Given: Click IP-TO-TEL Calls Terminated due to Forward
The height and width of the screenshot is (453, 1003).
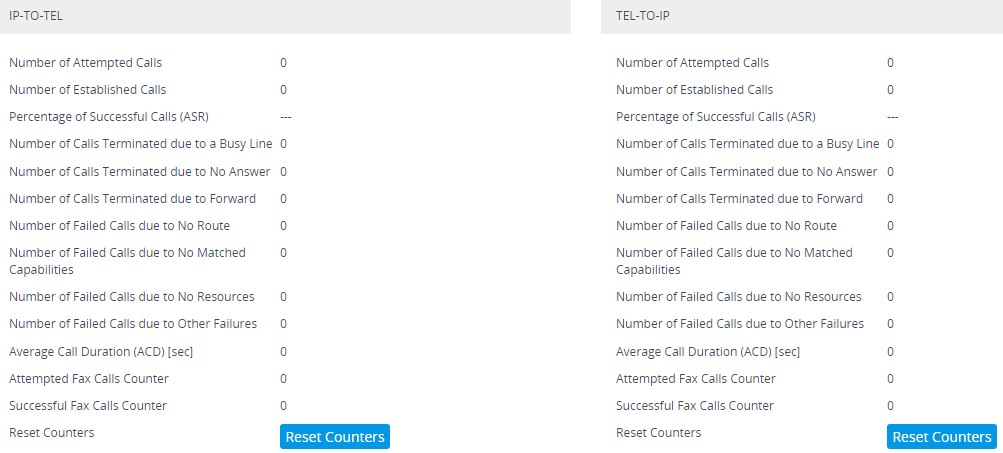Looking at the screenshot, I should (132, 198).
